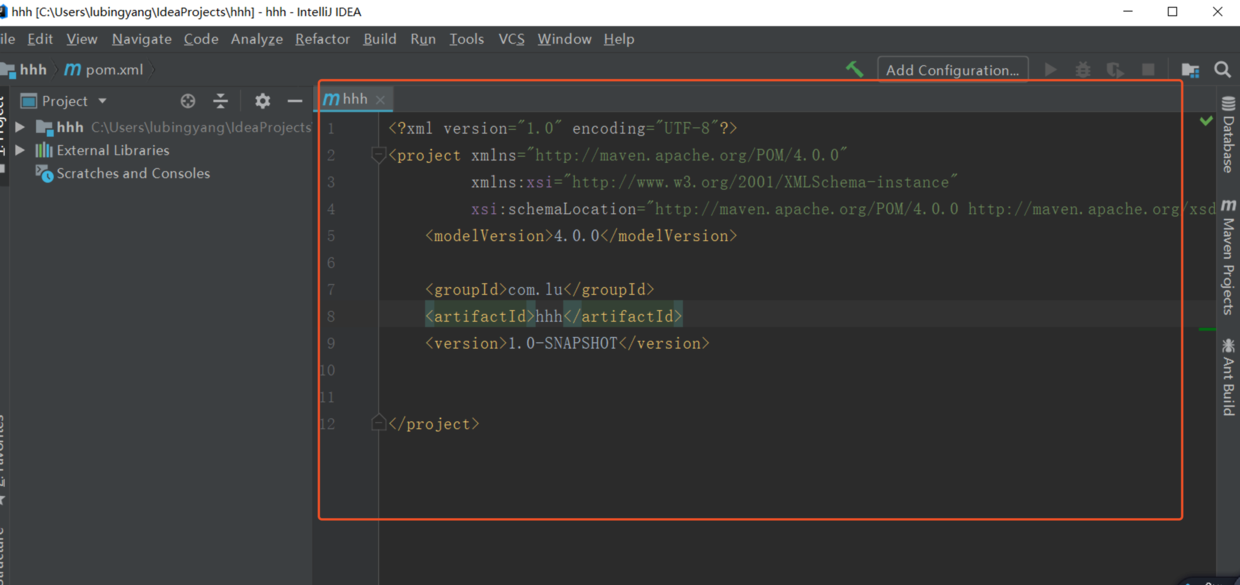Expand the External Libraries tree node
The image size is (1240, 585).
coord(20,150)
